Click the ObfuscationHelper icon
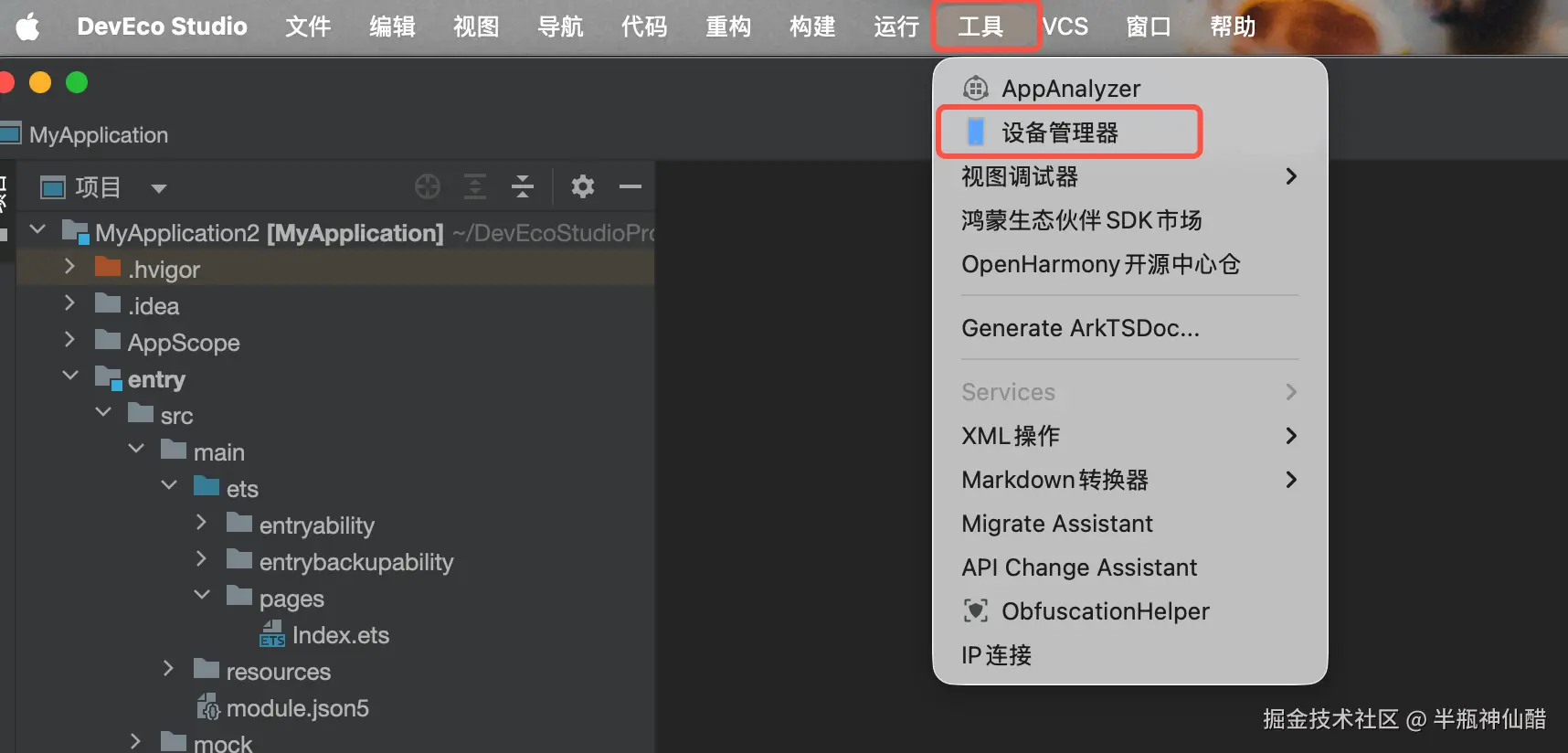Image resolution: width=1568 pixels, height=753 pixels. coord(976,610)
